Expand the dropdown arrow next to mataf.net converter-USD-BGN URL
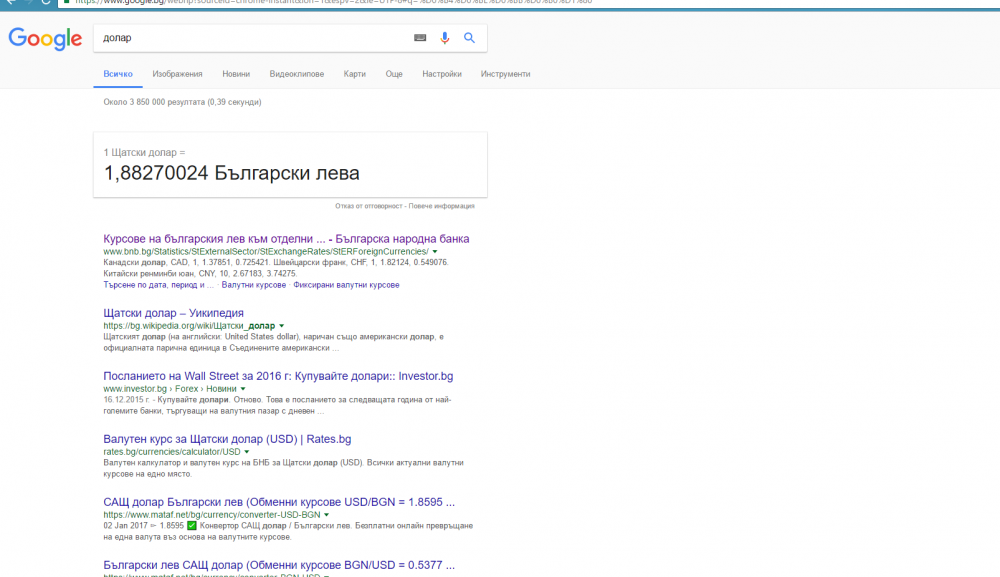1000x577 pixels. point(327,515)
